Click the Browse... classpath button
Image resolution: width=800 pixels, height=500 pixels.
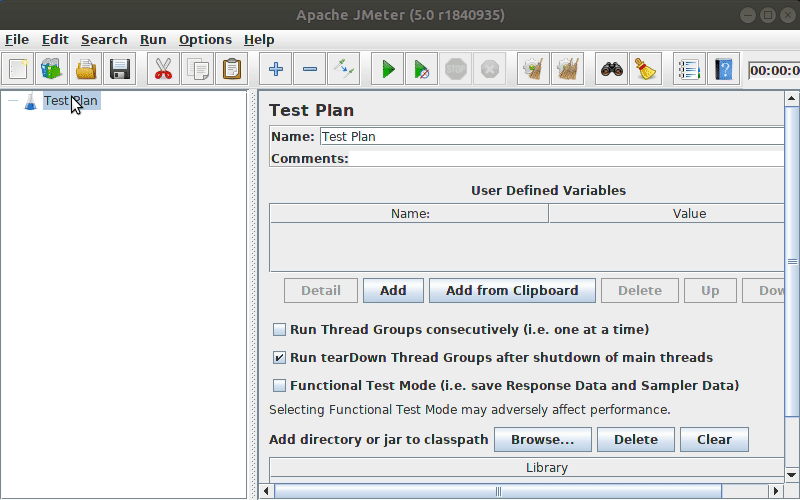click(x=543, y=440)
